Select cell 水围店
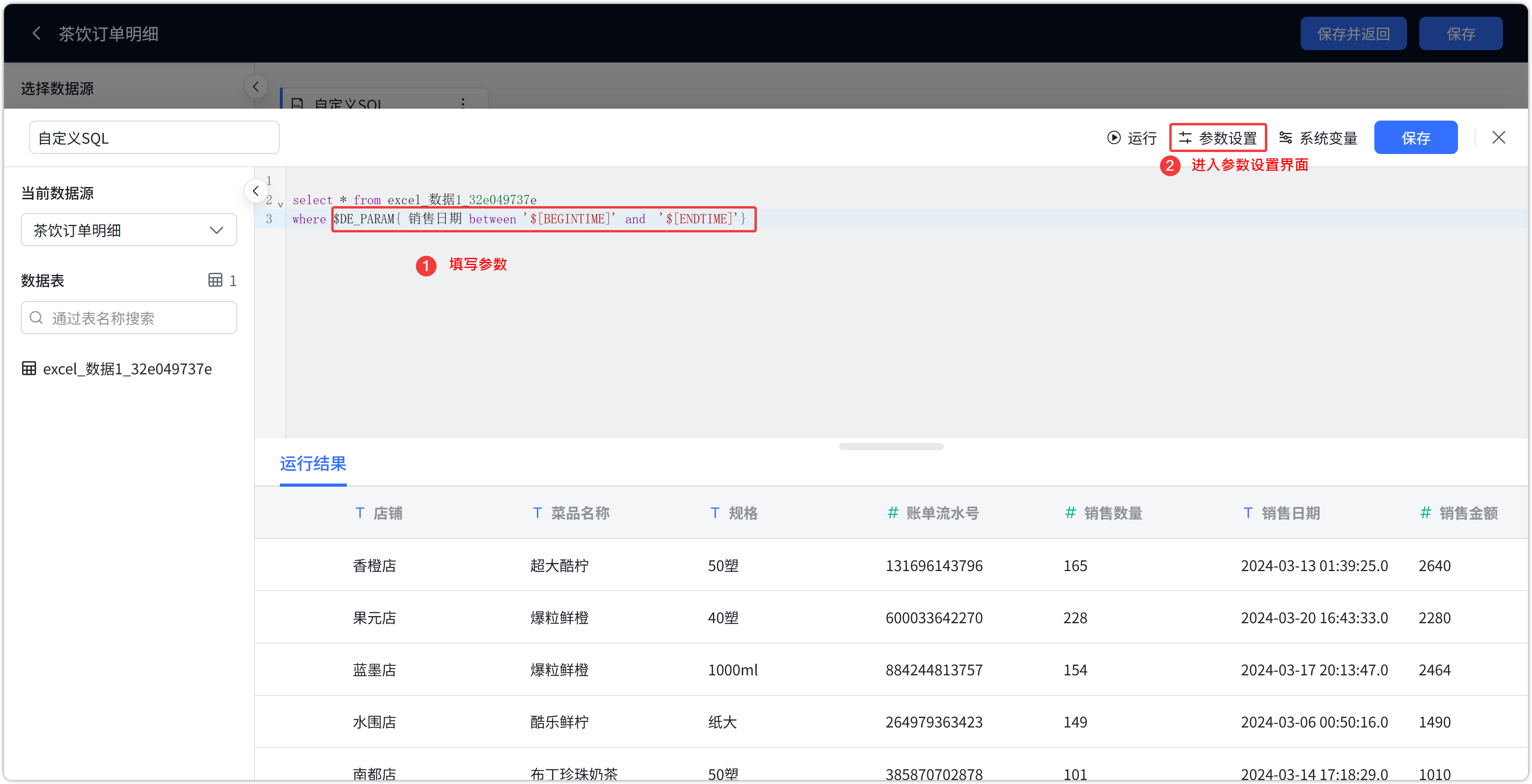Image resolution: width=1532 pixels, height=784 pixels. (374, 722)
